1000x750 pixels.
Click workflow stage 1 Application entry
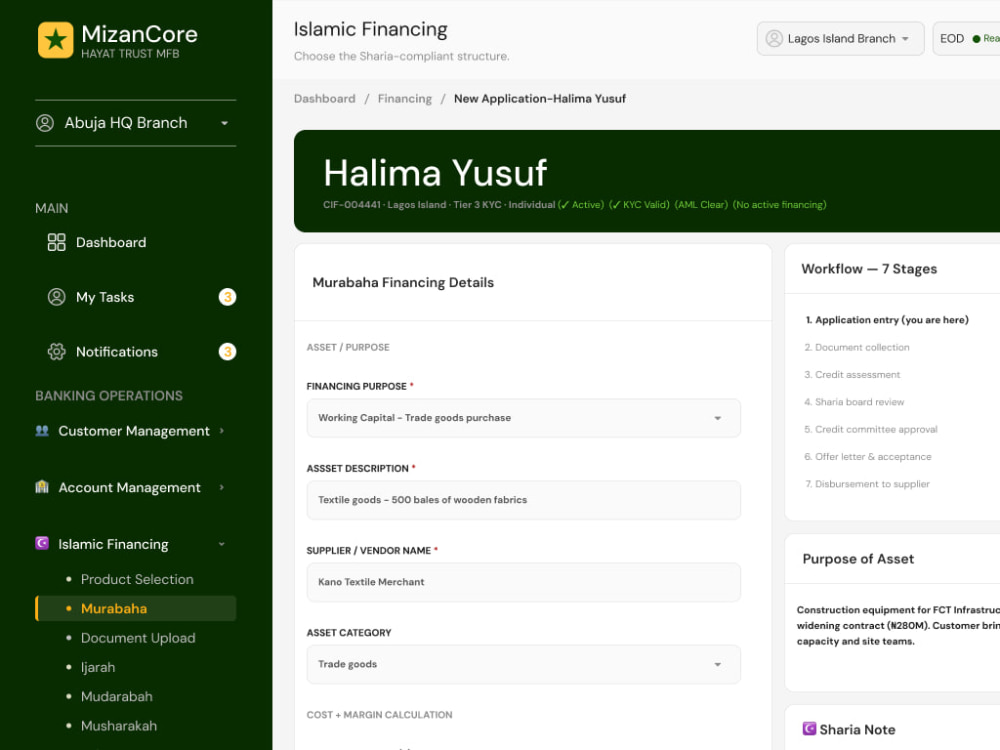click(886, 320)
